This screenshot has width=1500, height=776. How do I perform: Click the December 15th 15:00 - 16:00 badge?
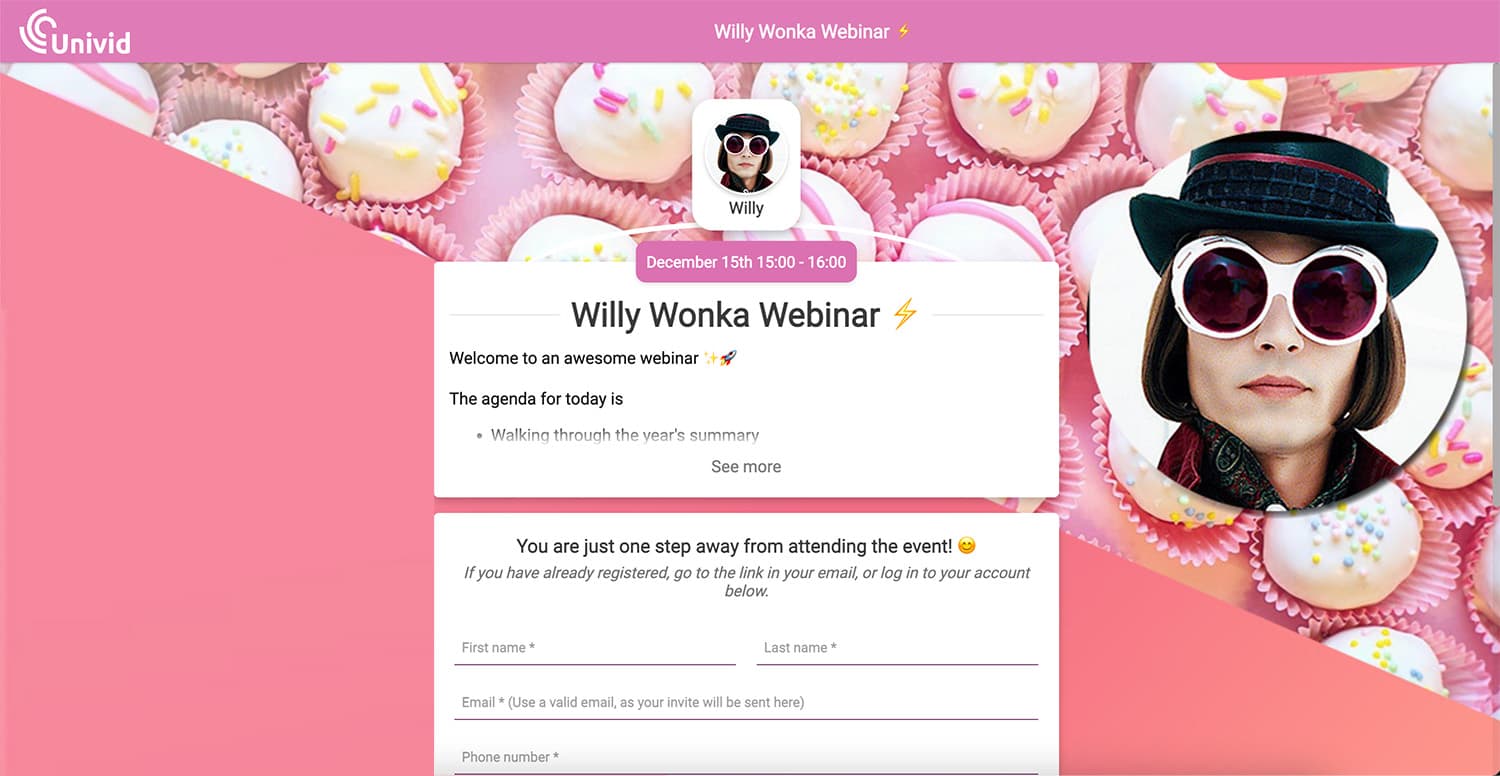coord(746,262)
